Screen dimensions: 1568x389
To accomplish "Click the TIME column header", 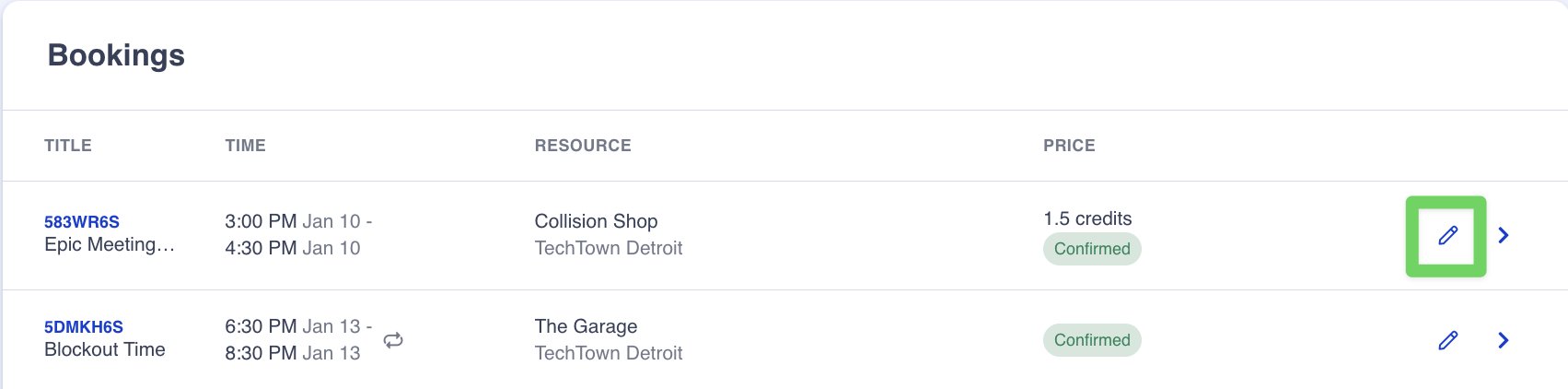I will click(x=245, y=146).
